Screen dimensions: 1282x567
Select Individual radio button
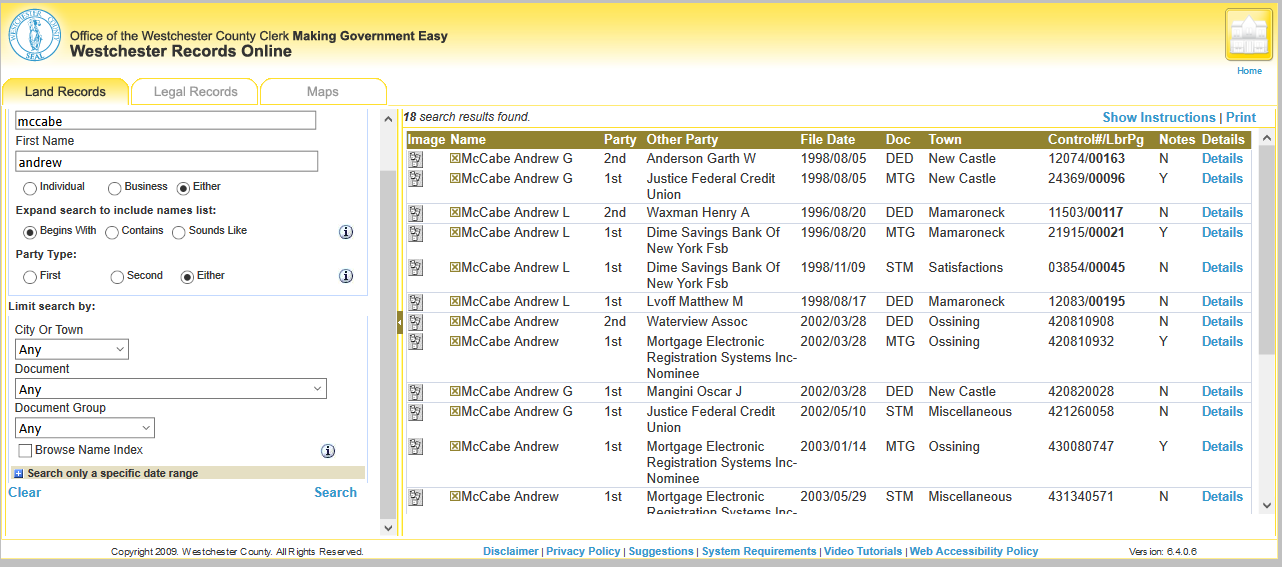point(30,188)
